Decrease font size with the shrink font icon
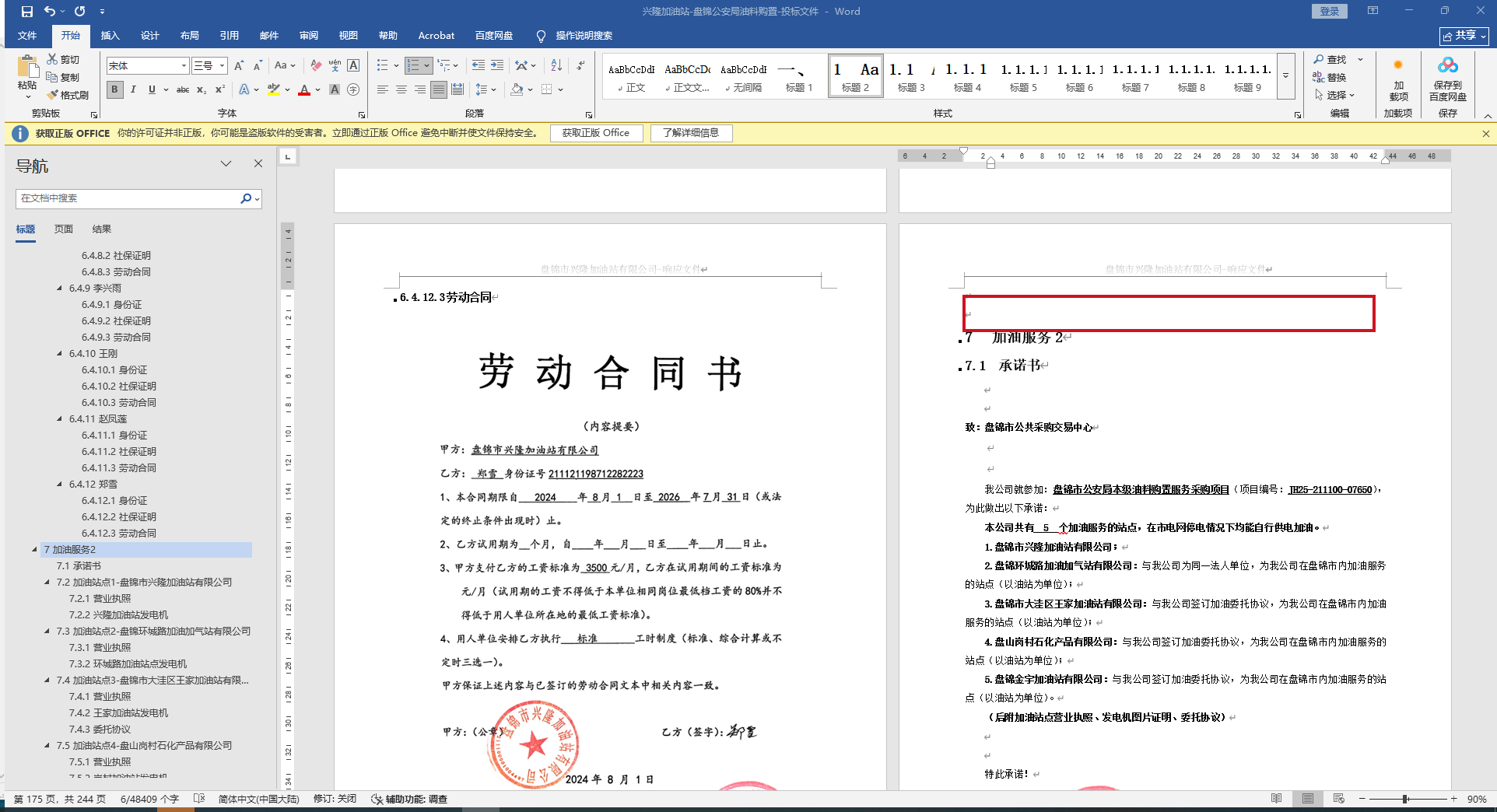1497x812 pixels. pos(258,66)
